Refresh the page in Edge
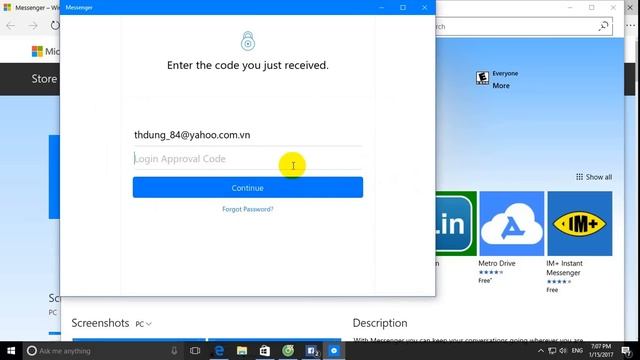This screenshot has height=360, width=640. pos(55,26)
